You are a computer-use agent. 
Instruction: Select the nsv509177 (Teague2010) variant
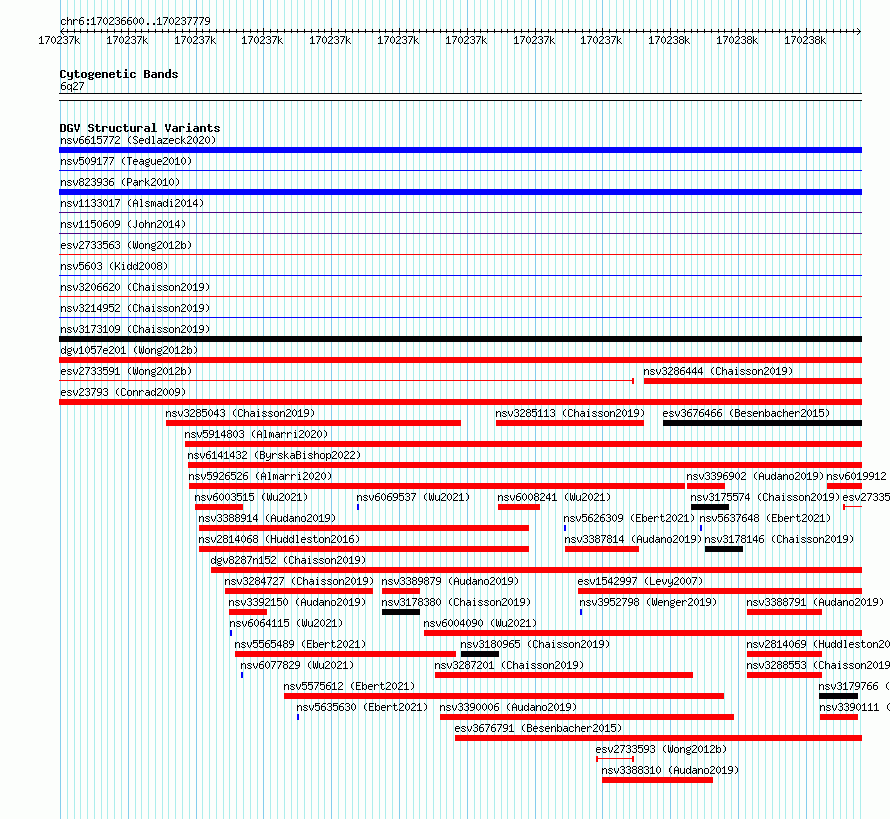click(x=126, y=161)
